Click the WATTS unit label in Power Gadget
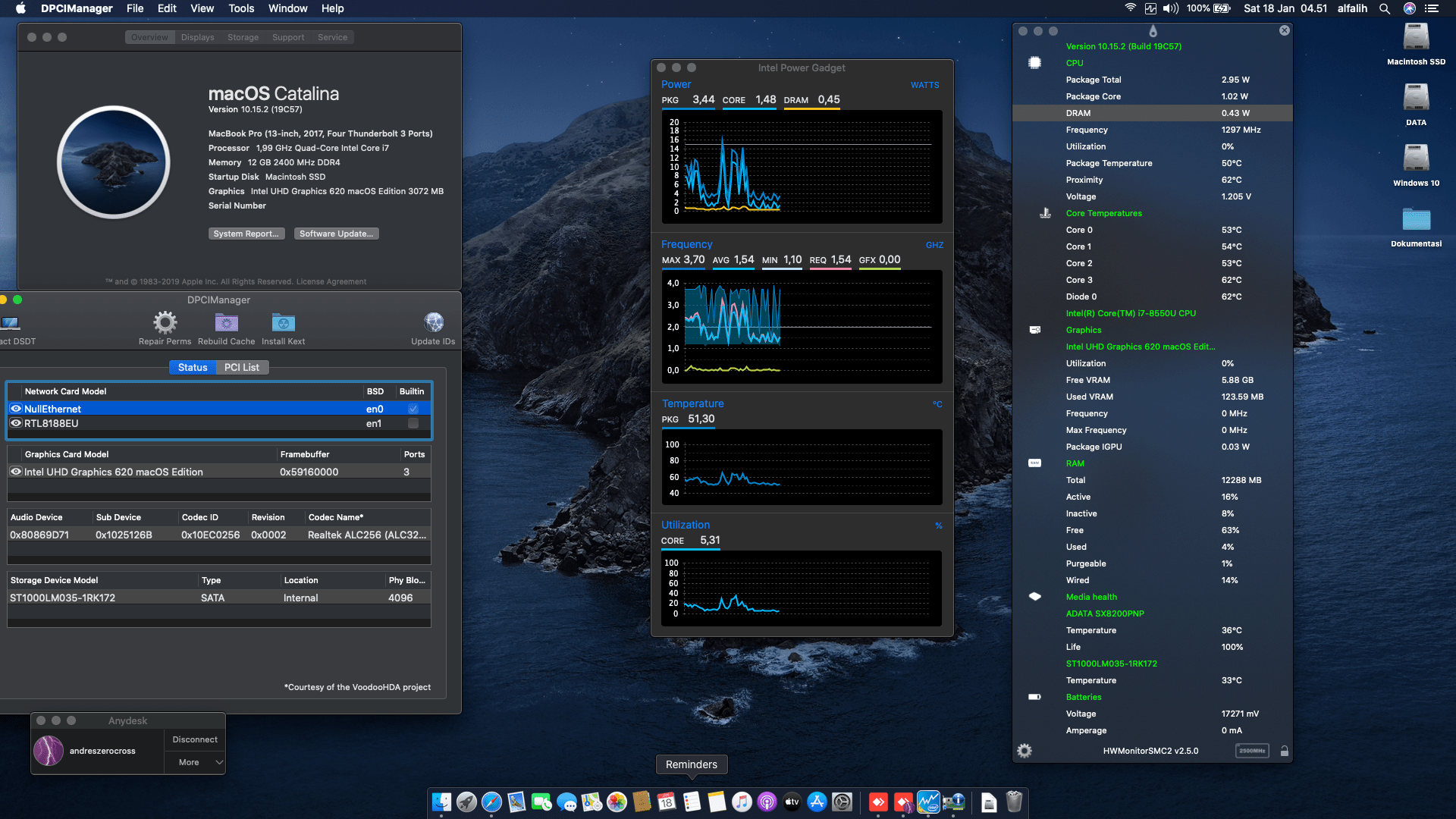1456x819 pixels. click(924, 85)
